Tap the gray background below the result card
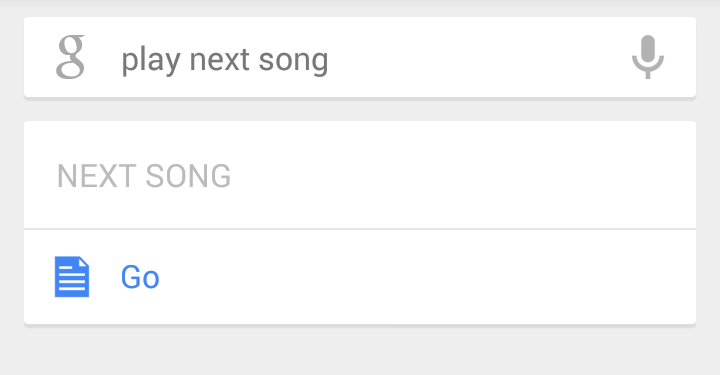This screenshot has height=375, width=720. point(360,351)
